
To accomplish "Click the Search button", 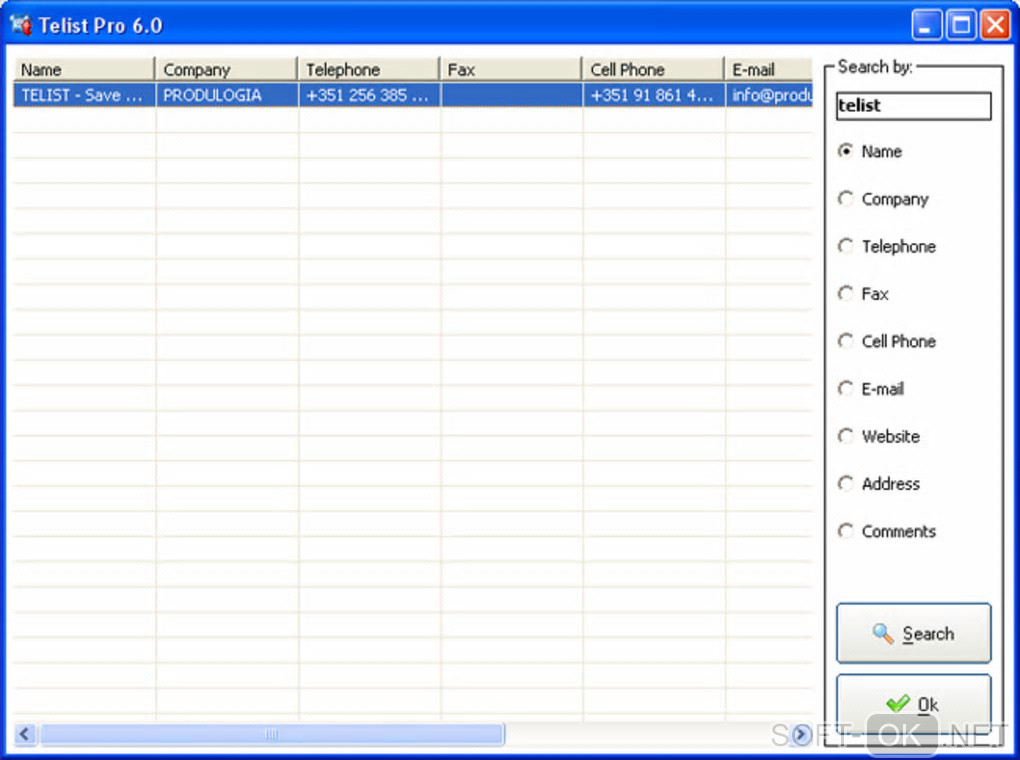I will point(913,633).
